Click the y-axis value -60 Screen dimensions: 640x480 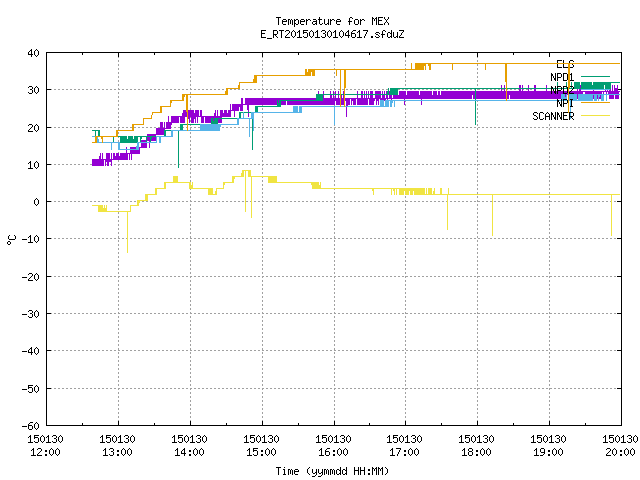click(31, 426)
